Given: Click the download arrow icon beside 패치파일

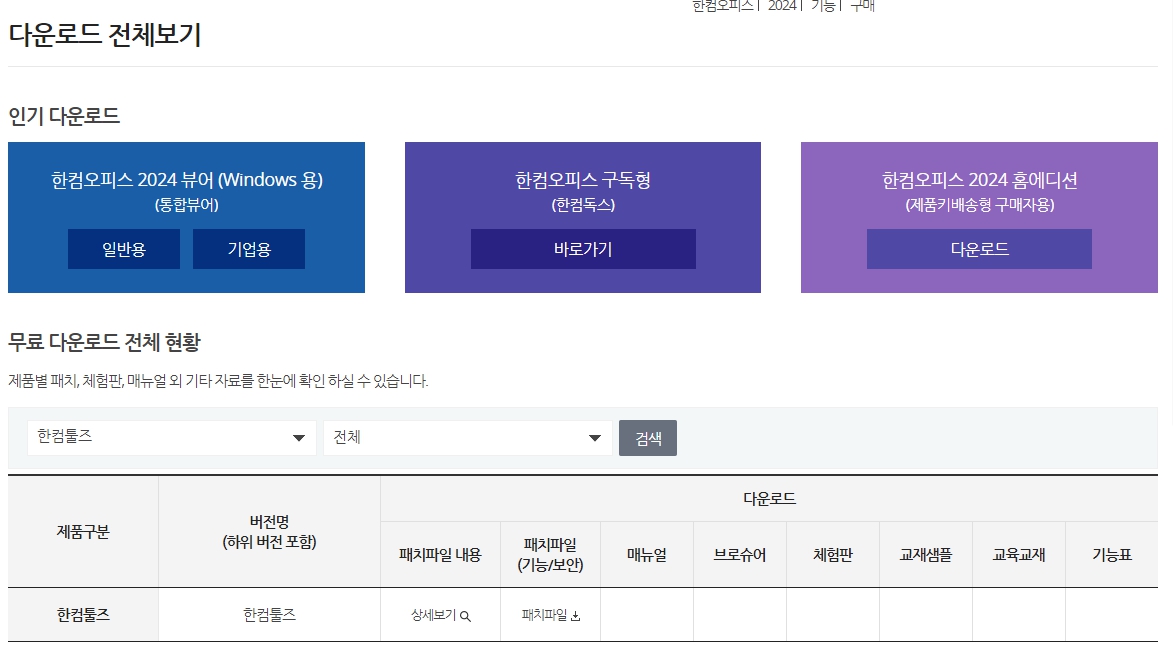Looking at the screenshot, I should 575,616.
